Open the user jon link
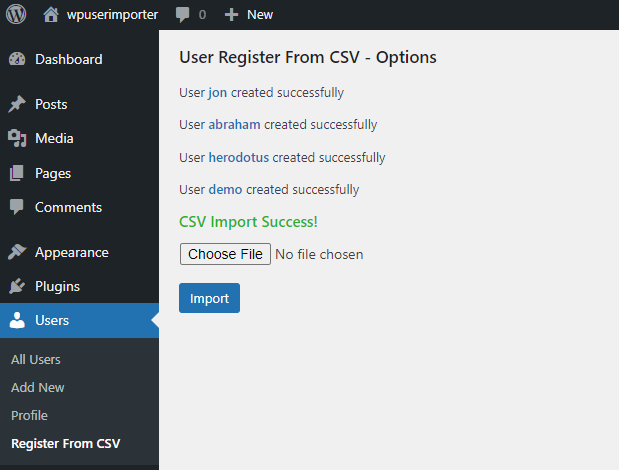The width and height of the screenshot is (619, 470). [x=218, y=93]
